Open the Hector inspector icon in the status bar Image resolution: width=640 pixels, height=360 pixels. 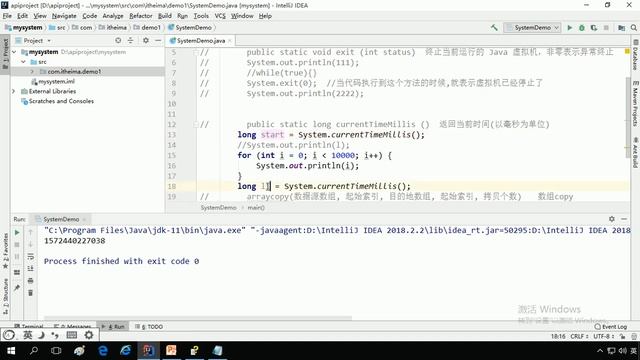pos(634,336)
